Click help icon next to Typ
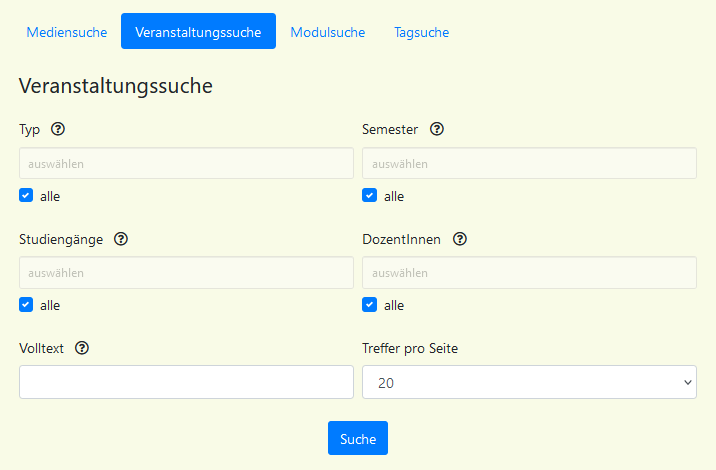716x470 pixels. pyautogui.click(x=58, y=129)
